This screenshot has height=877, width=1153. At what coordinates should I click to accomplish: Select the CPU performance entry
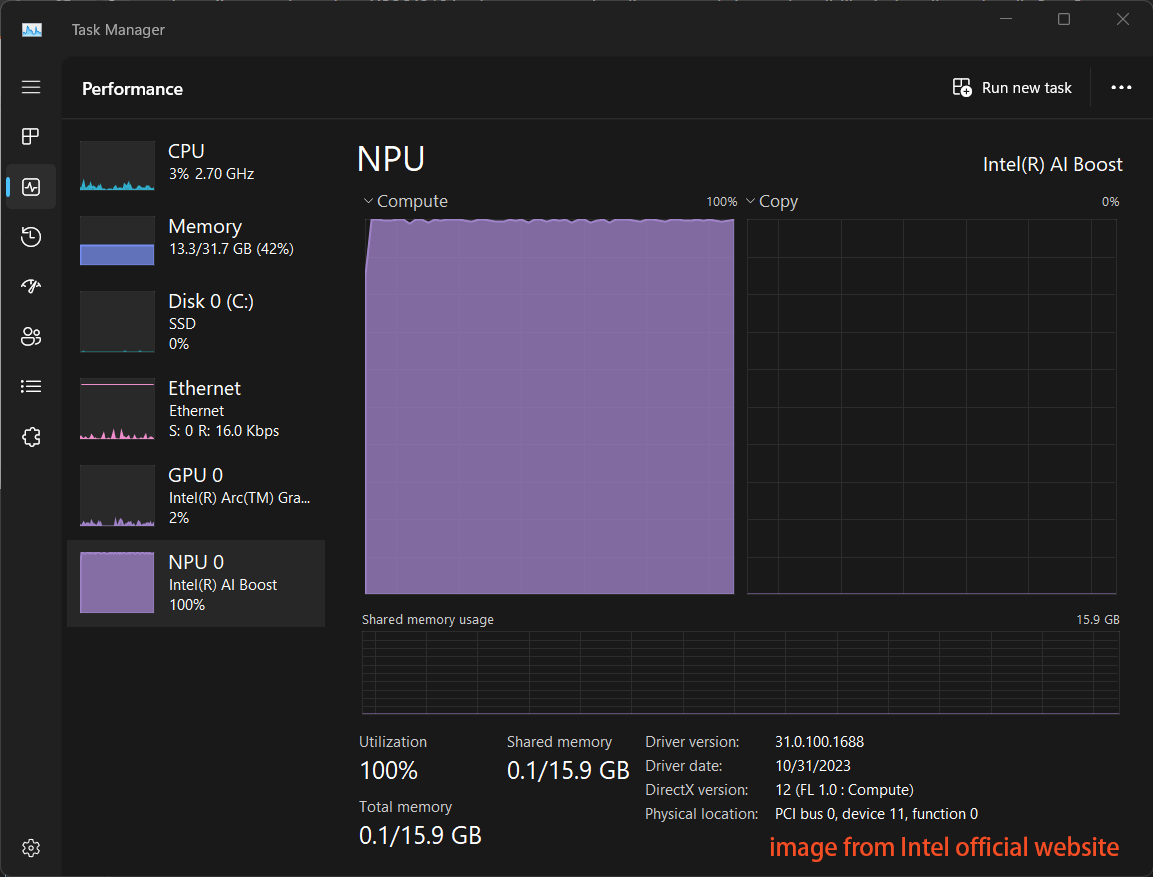pyautogui.click(x=195, y=162)
